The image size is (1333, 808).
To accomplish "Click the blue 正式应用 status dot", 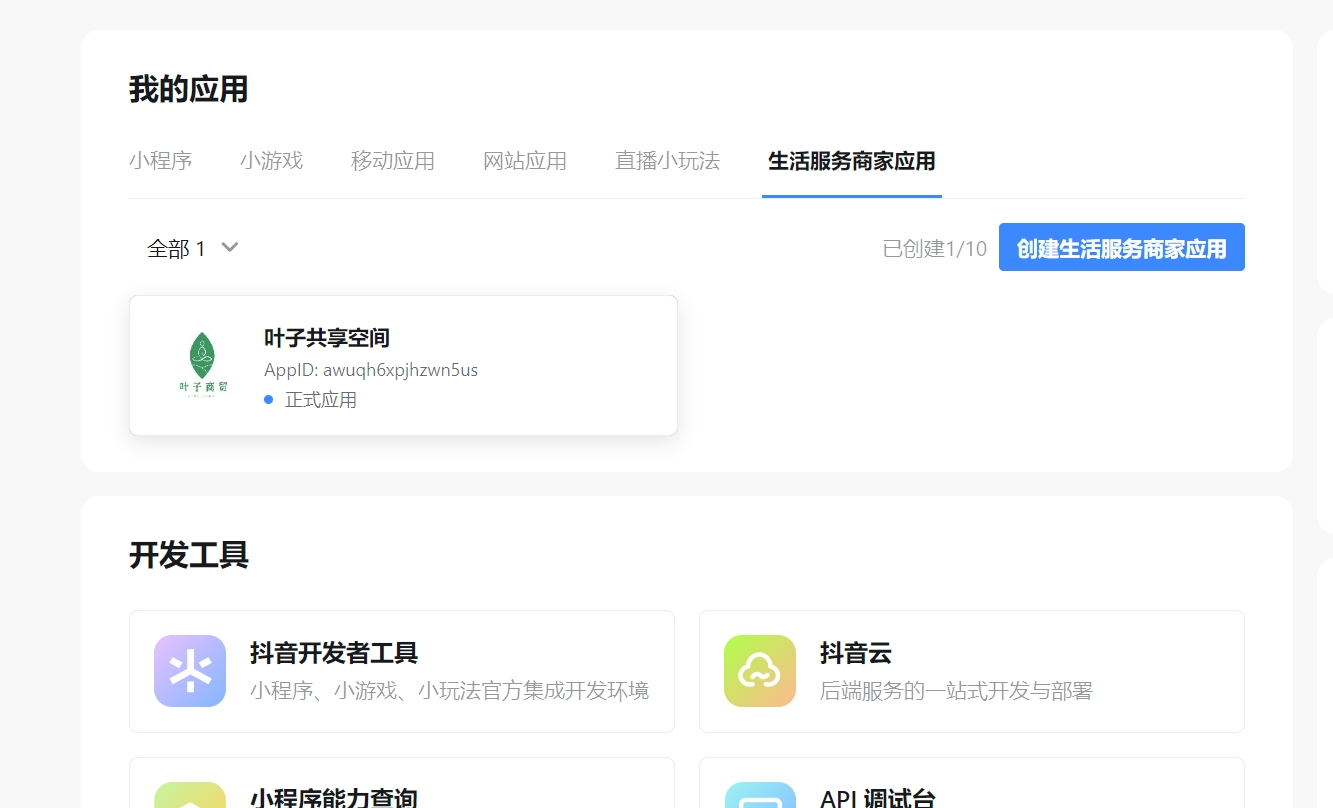I will pos(269,400).
